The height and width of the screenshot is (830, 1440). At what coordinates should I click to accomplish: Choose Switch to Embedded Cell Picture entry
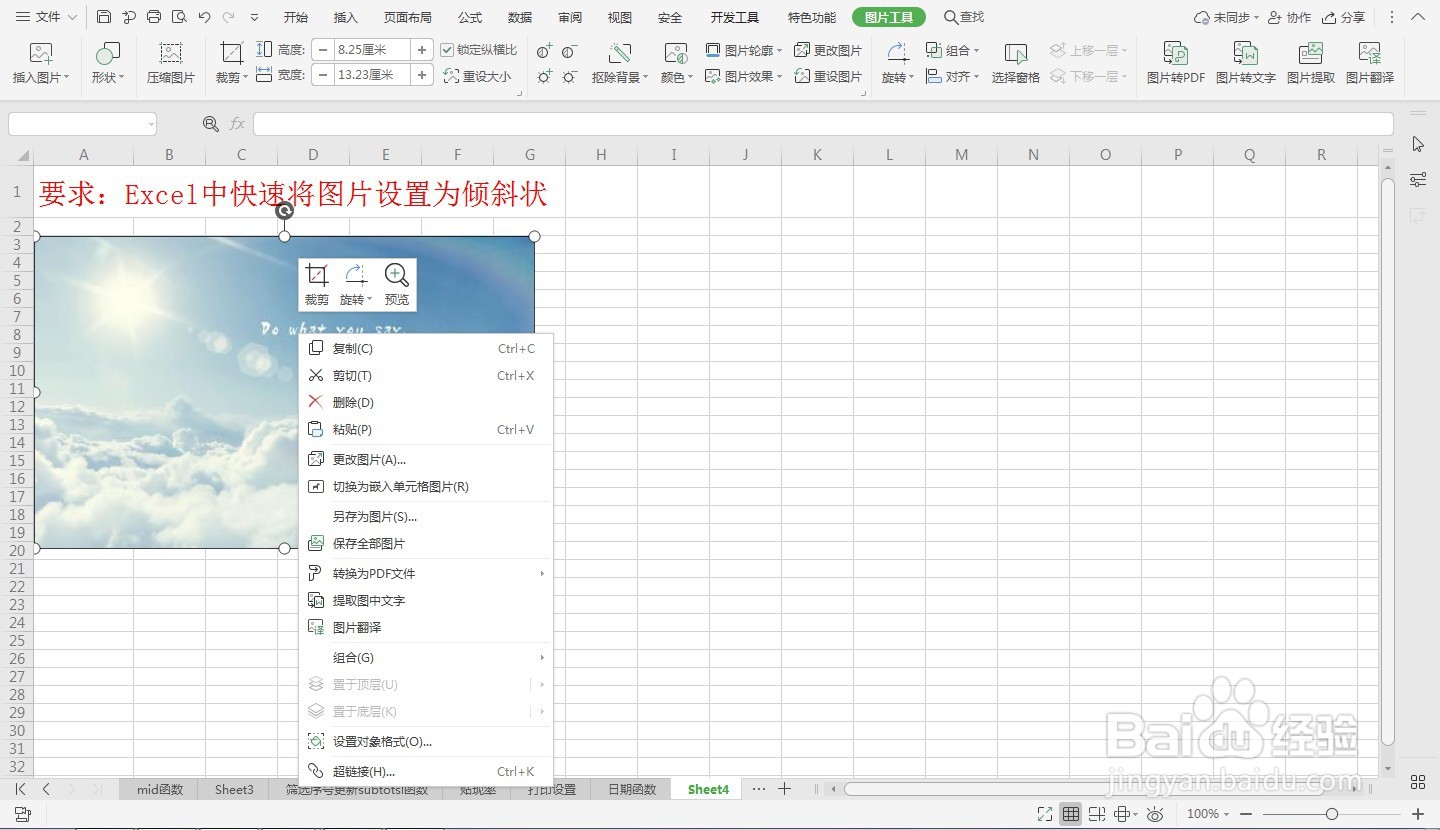coord(426,486)
